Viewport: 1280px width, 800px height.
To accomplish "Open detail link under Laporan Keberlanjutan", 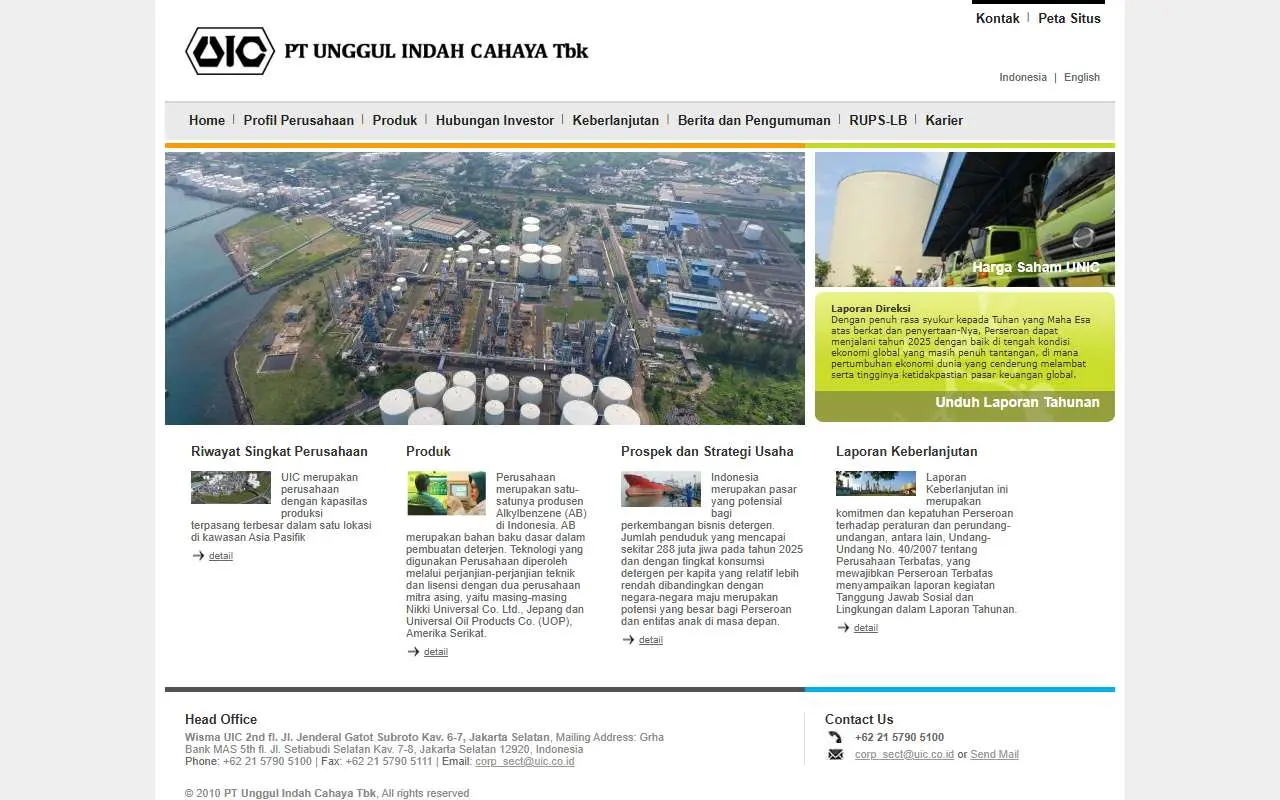I will click(866, 628).
